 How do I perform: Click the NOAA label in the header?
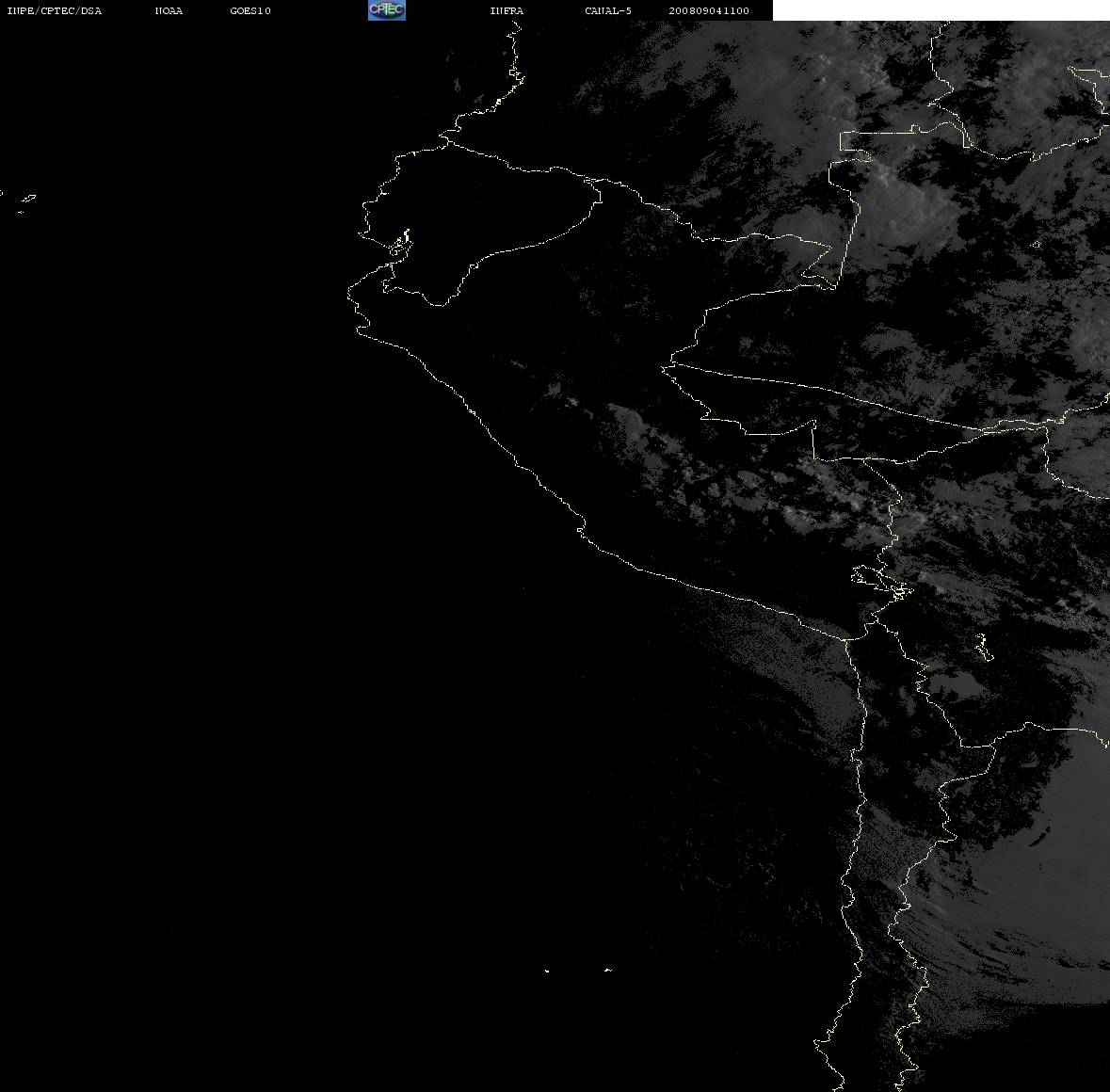169,10
